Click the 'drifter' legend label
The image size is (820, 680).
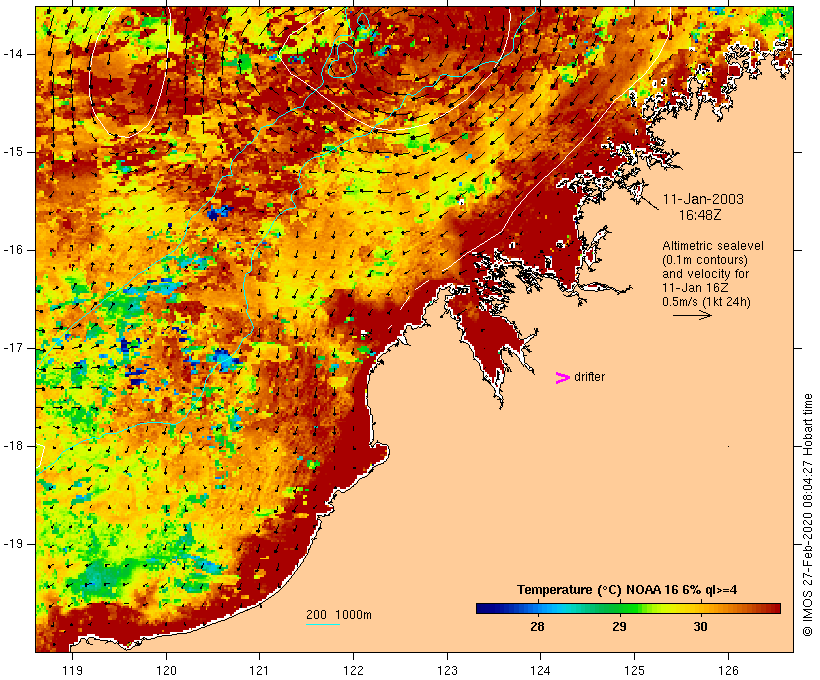coord(589,377)
